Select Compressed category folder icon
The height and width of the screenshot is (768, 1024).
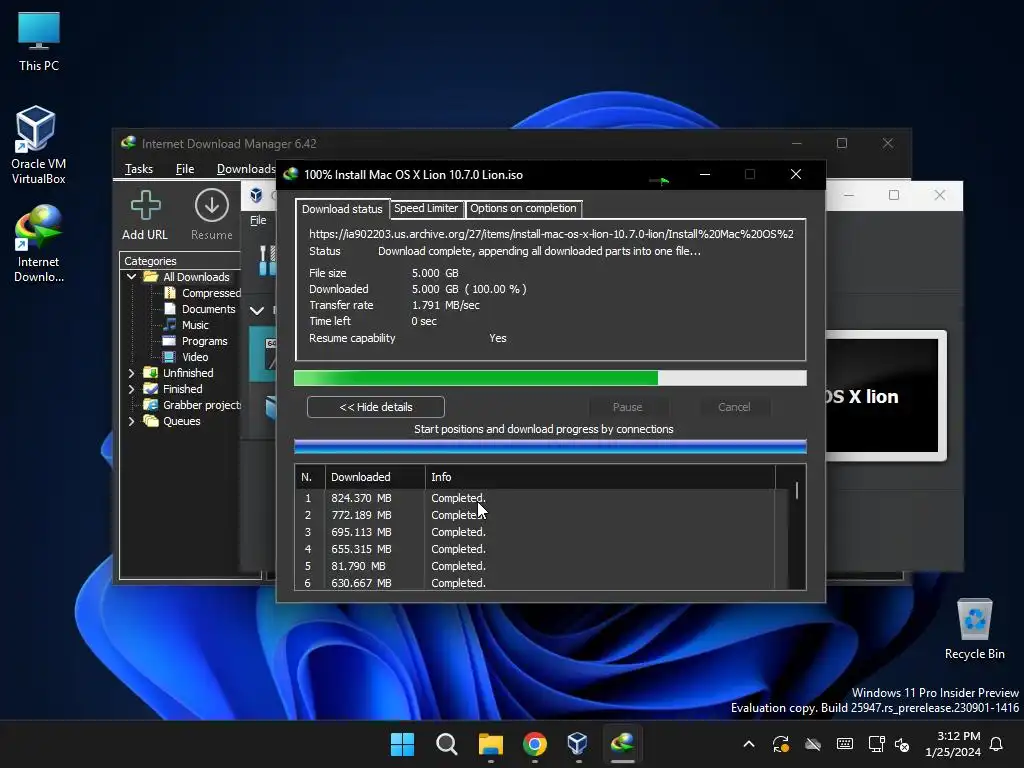(170, 293)
